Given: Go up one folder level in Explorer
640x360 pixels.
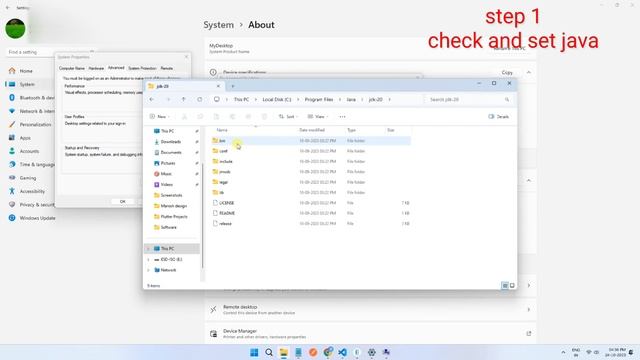Looking at the screenshot, I should [184, 100].
